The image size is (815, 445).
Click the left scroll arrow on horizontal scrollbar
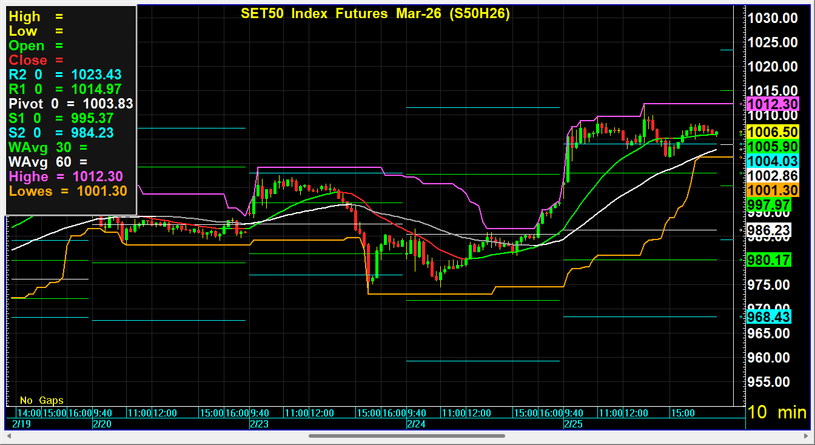[x=6, y=436]
